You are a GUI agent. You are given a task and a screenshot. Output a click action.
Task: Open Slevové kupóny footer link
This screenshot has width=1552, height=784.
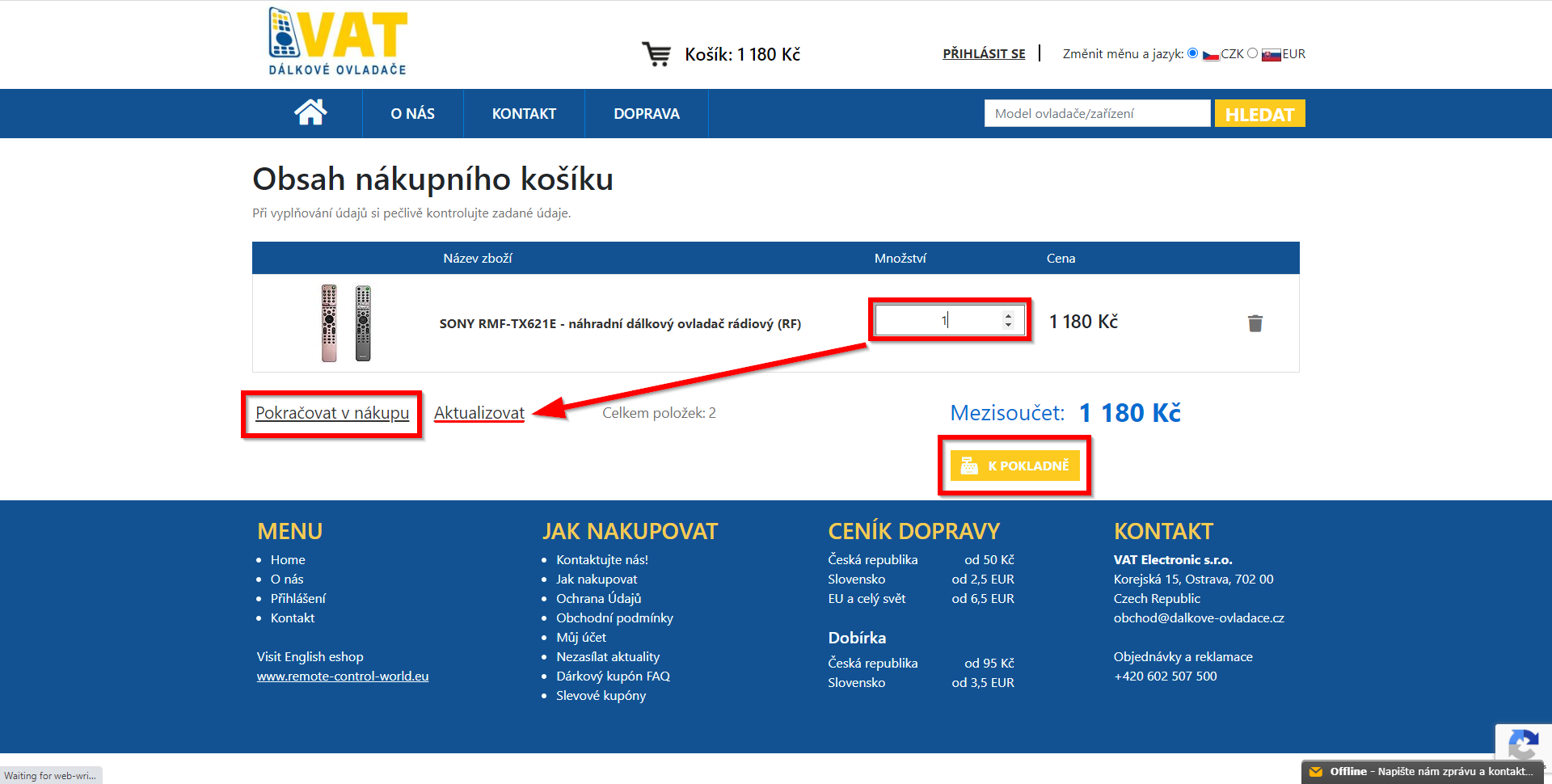coord(601,695)
